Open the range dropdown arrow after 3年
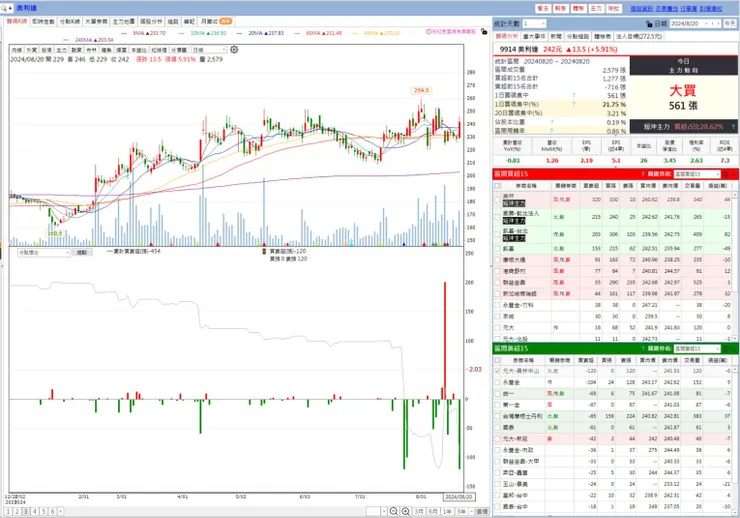Image resolution: width=740 pixels, height=518 pixels. [471, 511]
